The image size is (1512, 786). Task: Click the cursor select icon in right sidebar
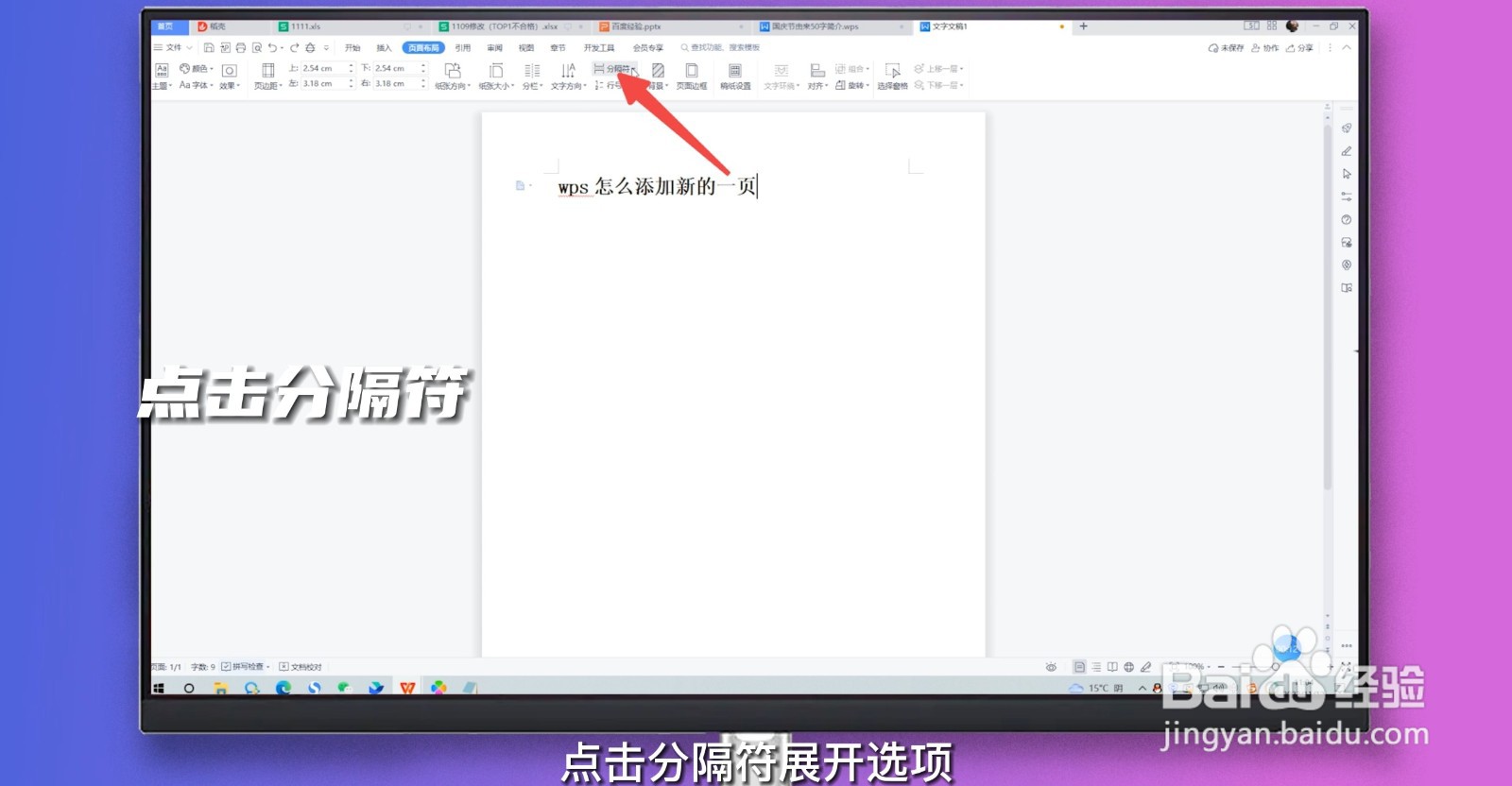(x=1347, y=174)
